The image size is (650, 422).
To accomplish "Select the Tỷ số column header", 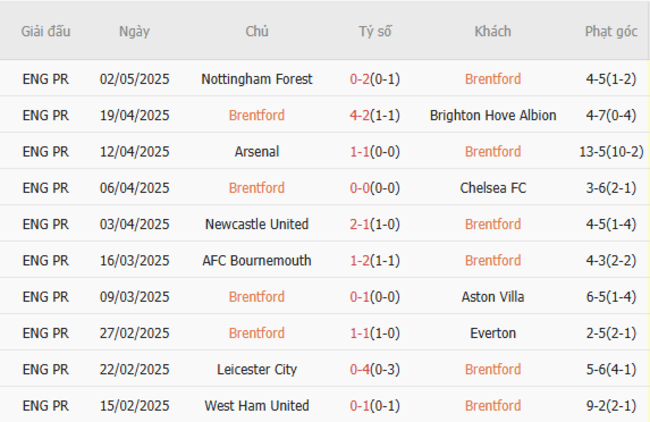I will pos(375,31).
